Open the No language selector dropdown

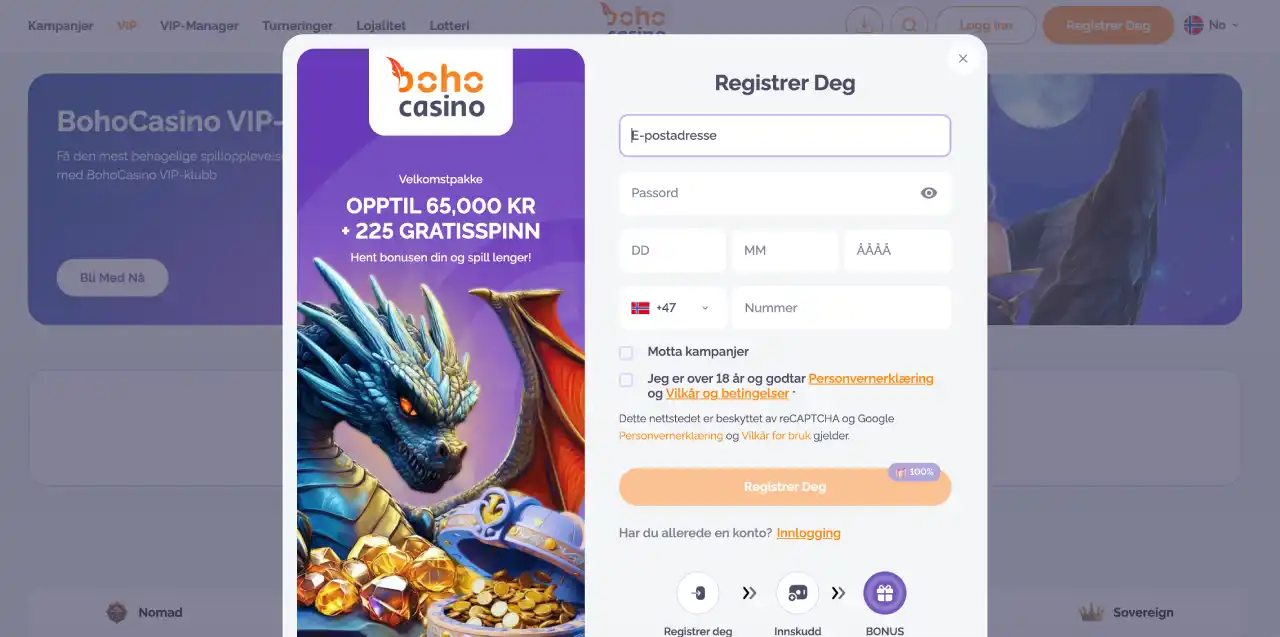(1211, 25)
